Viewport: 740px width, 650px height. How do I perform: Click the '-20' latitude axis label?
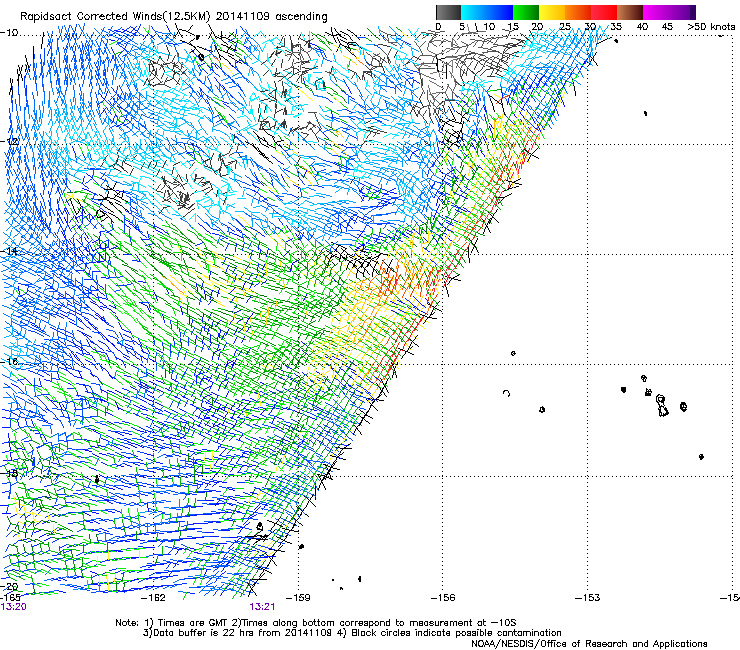coord(9,586)
